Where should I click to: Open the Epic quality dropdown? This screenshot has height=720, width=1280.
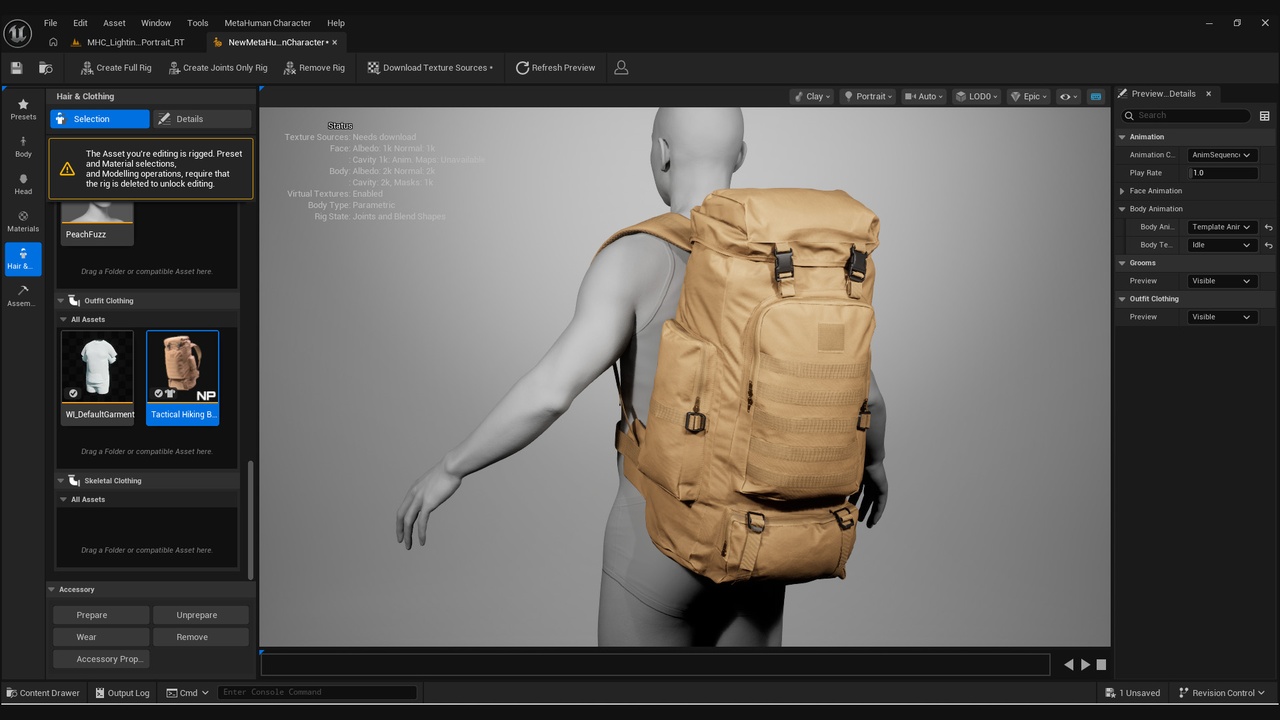pyautogui.click(x=1029, y=97)
